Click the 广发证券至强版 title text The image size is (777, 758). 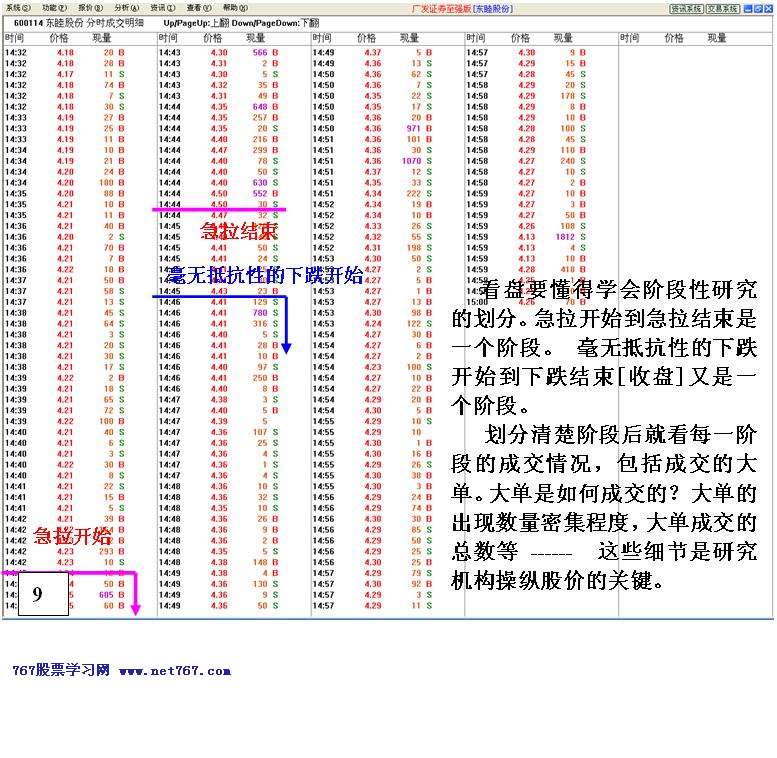point(441,9)
